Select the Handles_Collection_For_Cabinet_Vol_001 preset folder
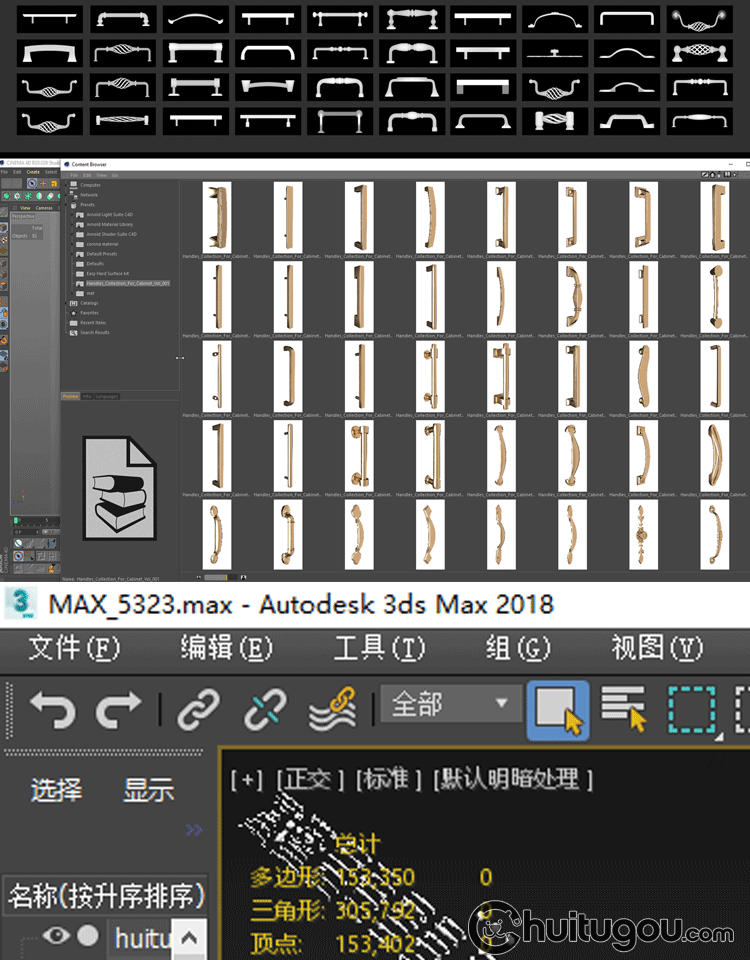 (127, 283)
